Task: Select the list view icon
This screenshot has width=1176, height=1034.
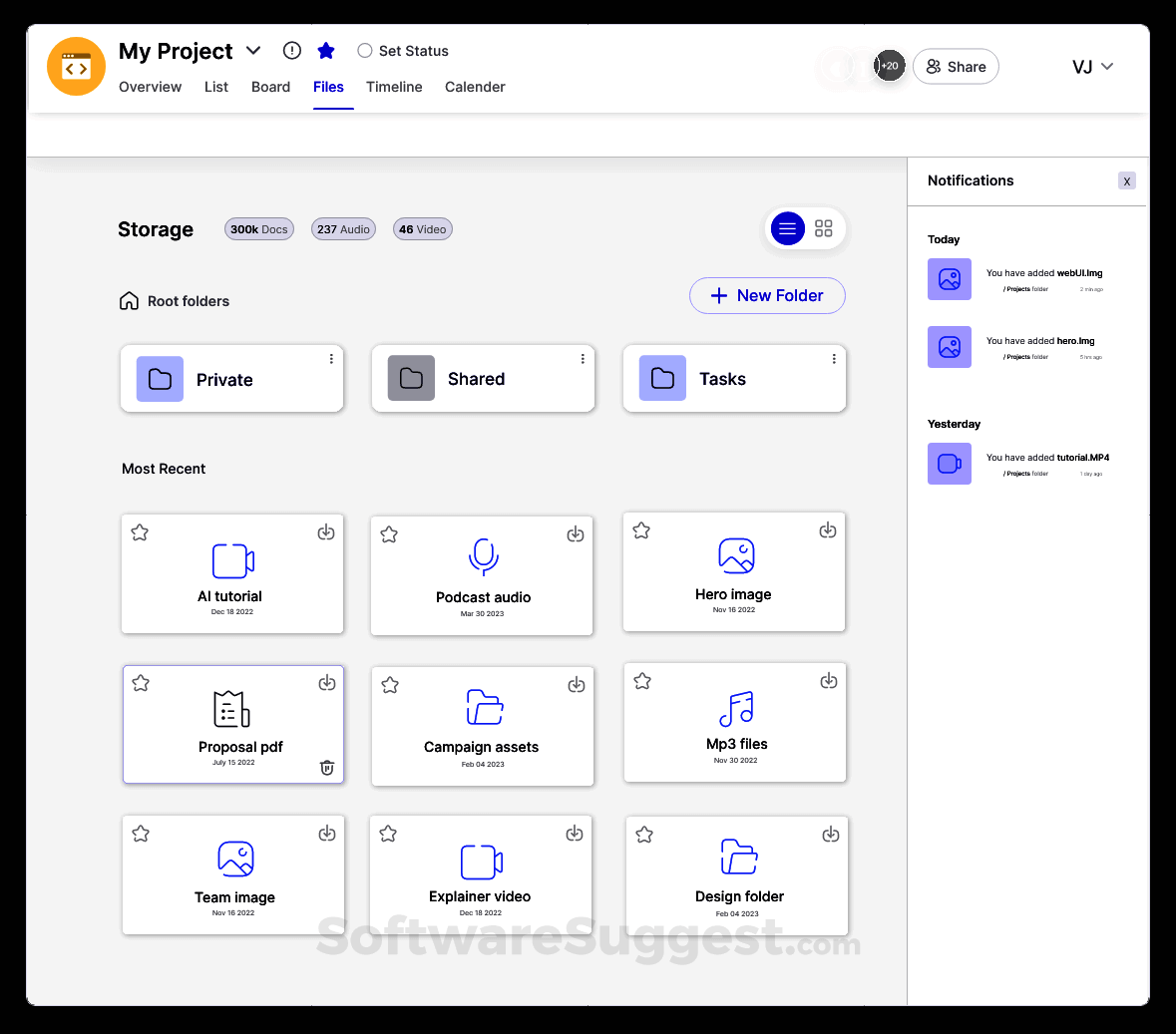Action: click(x=787, y=228)
